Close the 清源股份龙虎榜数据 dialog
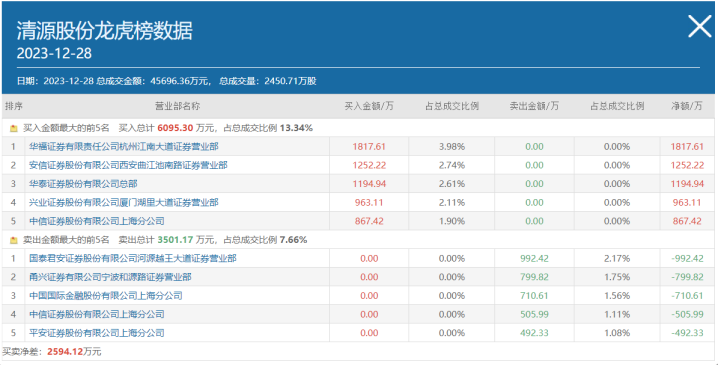 [x=700, y=27]
